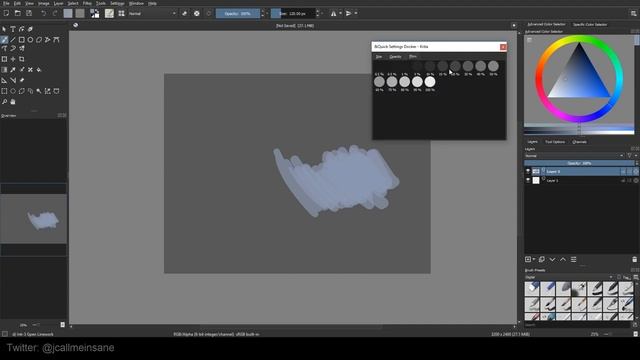Image resolution: width=640 pixels, height=360 pixels.
Task: Save the document from toolbar
Action: coord(29,13)
